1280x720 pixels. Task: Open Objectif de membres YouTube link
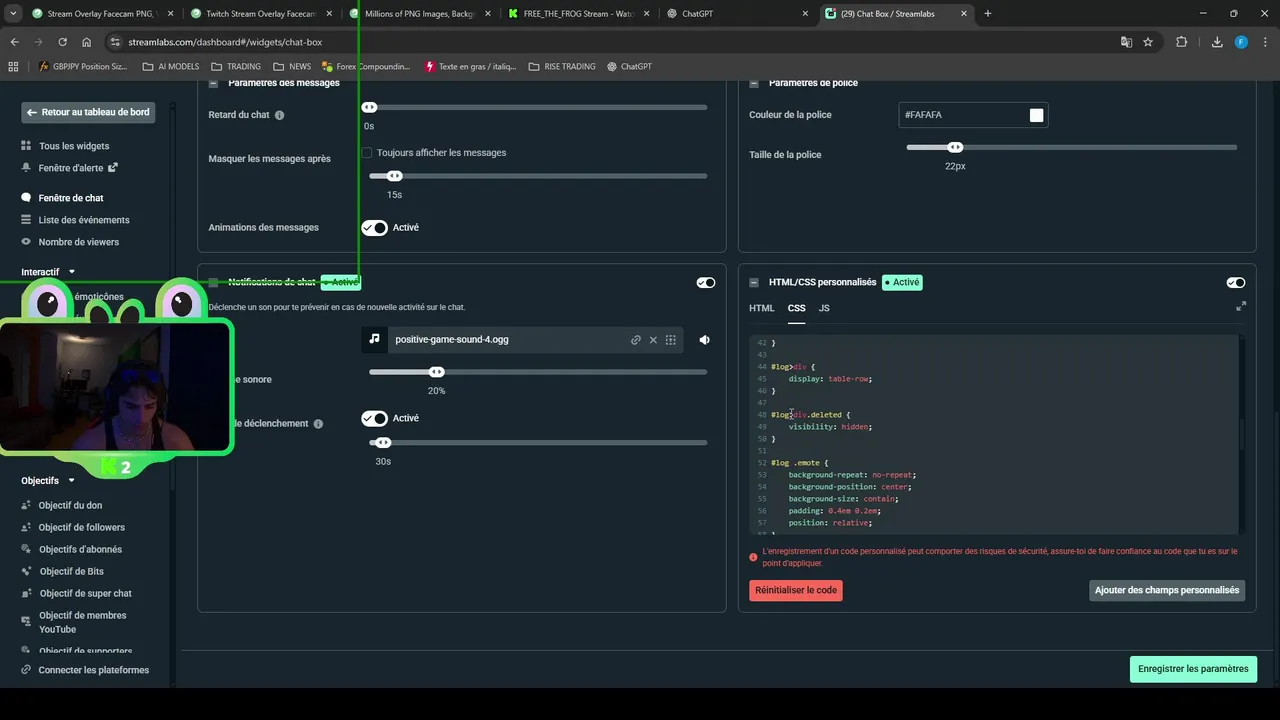82,622
